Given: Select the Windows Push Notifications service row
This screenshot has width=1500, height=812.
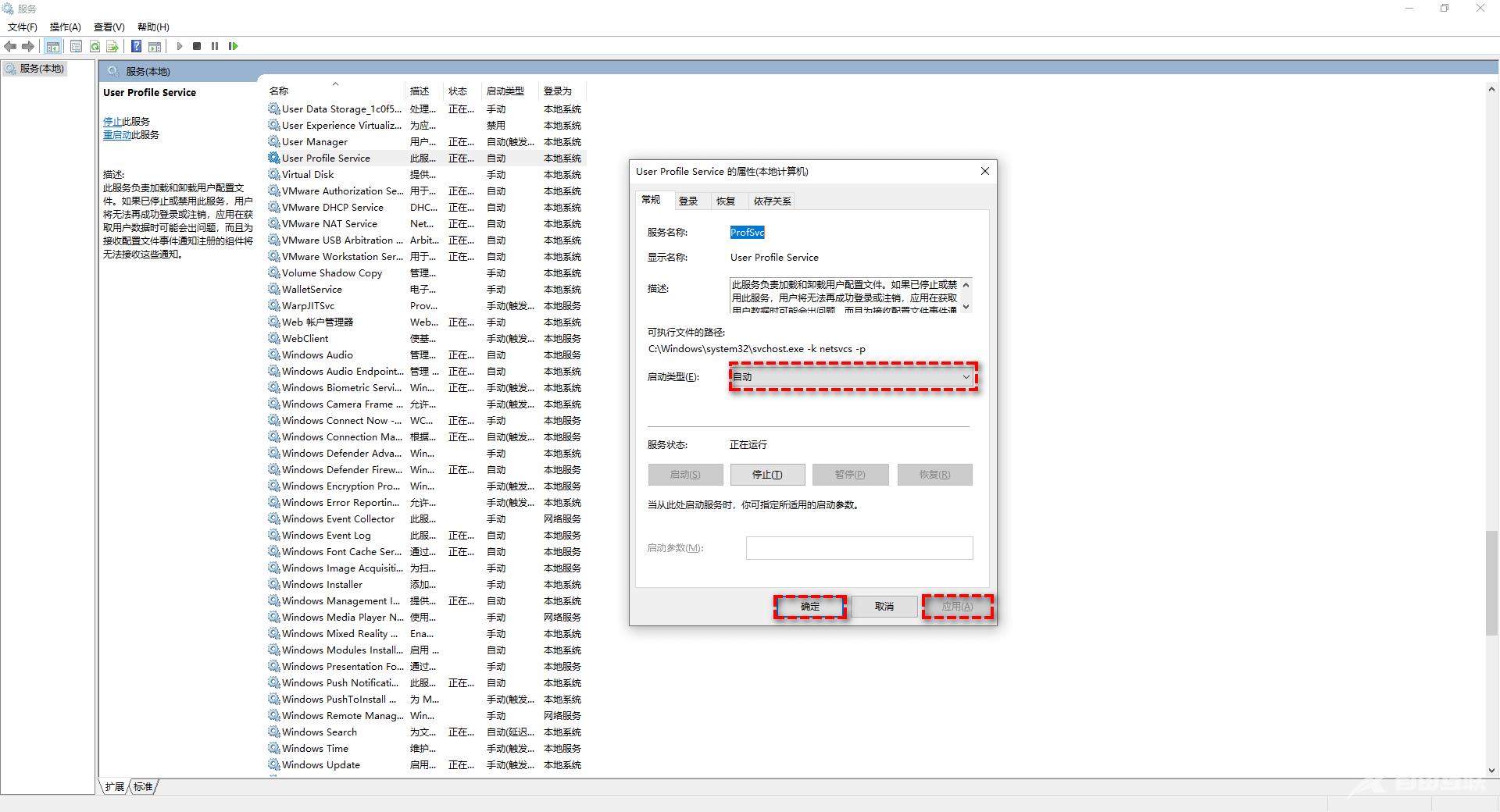Looking at the screenshot, I should coord(426,683).
